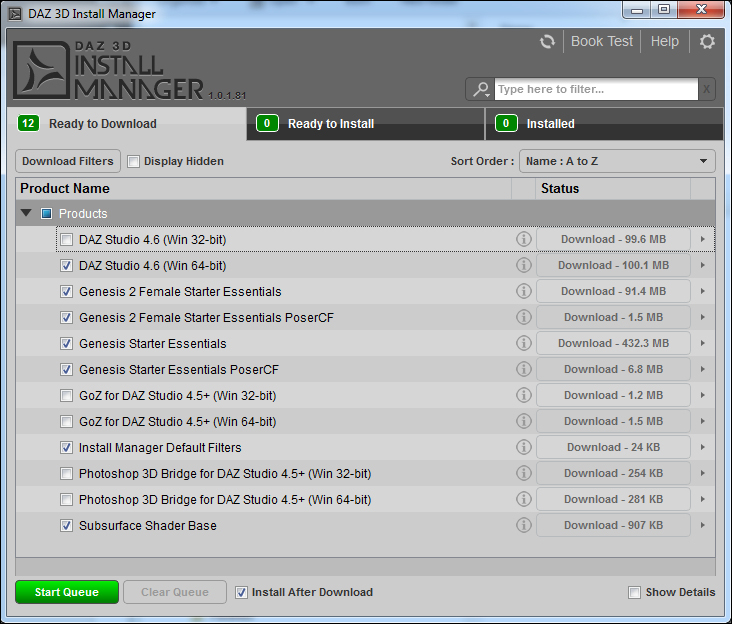Click info icon for GoZ (Win 32-bit)
Image resolution: width=732 pixels, height=624 pixels.
pyautogui.click(x=523, y=395)
